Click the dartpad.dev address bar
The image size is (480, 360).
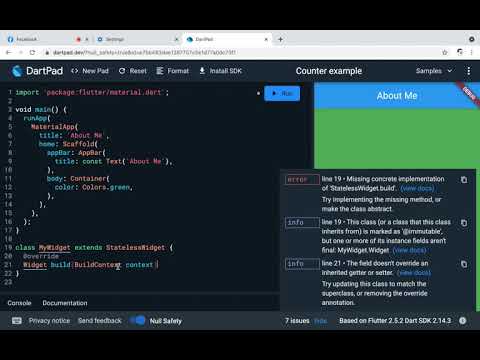tap(144, 52)
